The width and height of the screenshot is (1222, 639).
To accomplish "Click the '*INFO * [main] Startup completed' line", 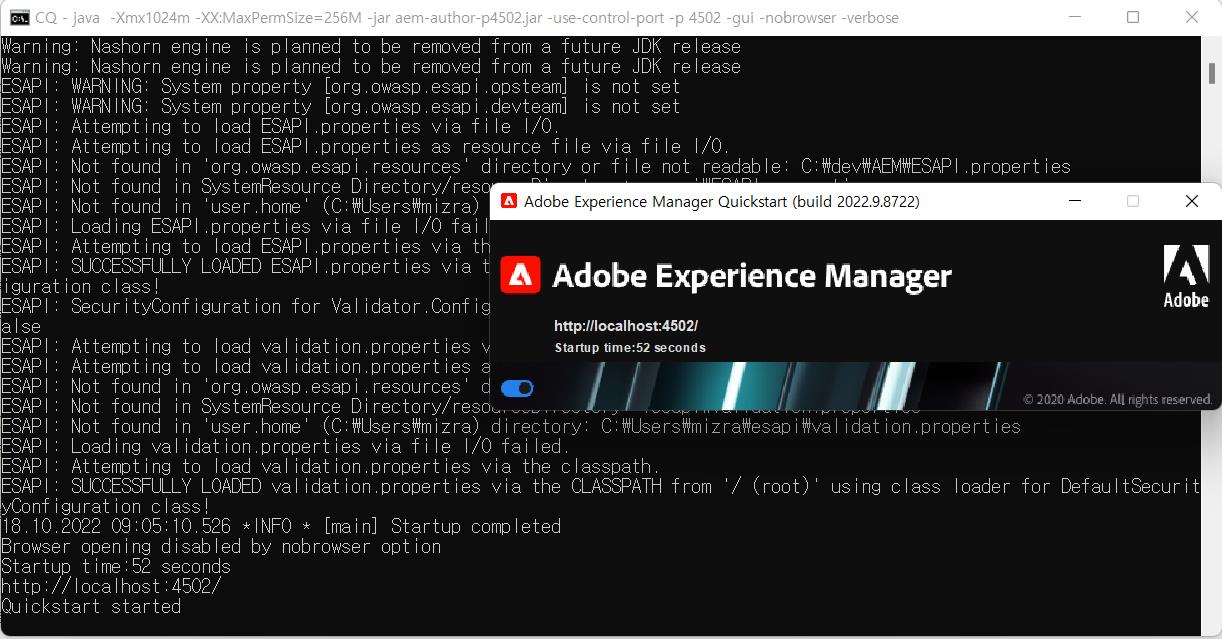I will [x=281, y=526].
